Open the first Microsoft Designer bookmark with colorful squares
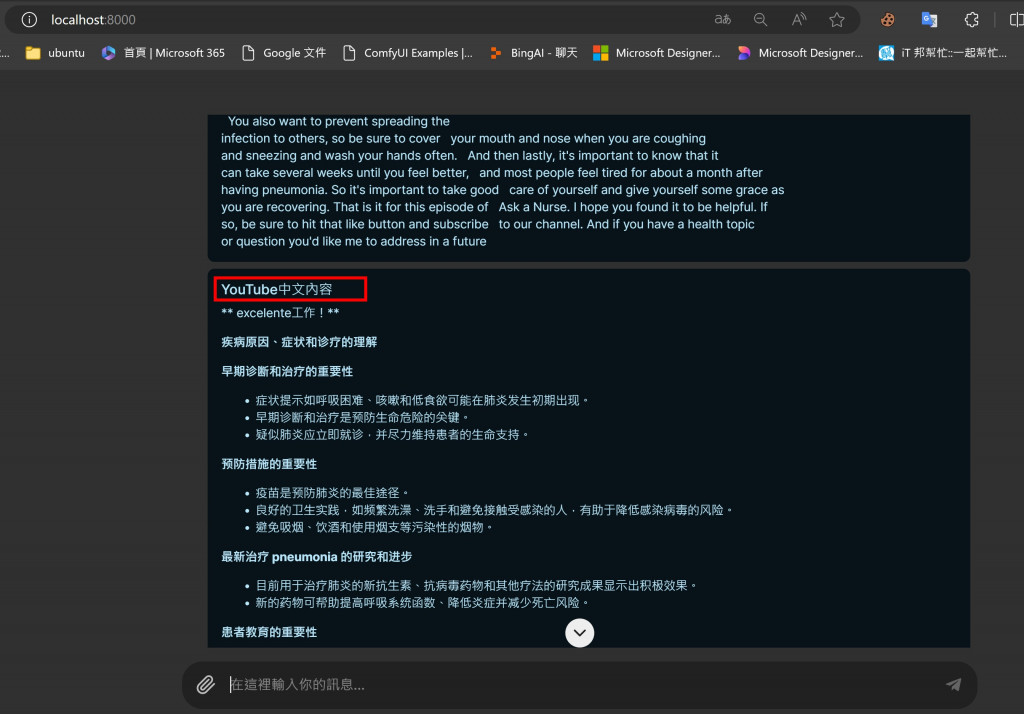This screenshot has height=714, width=1024. click(x=656, y=53)
